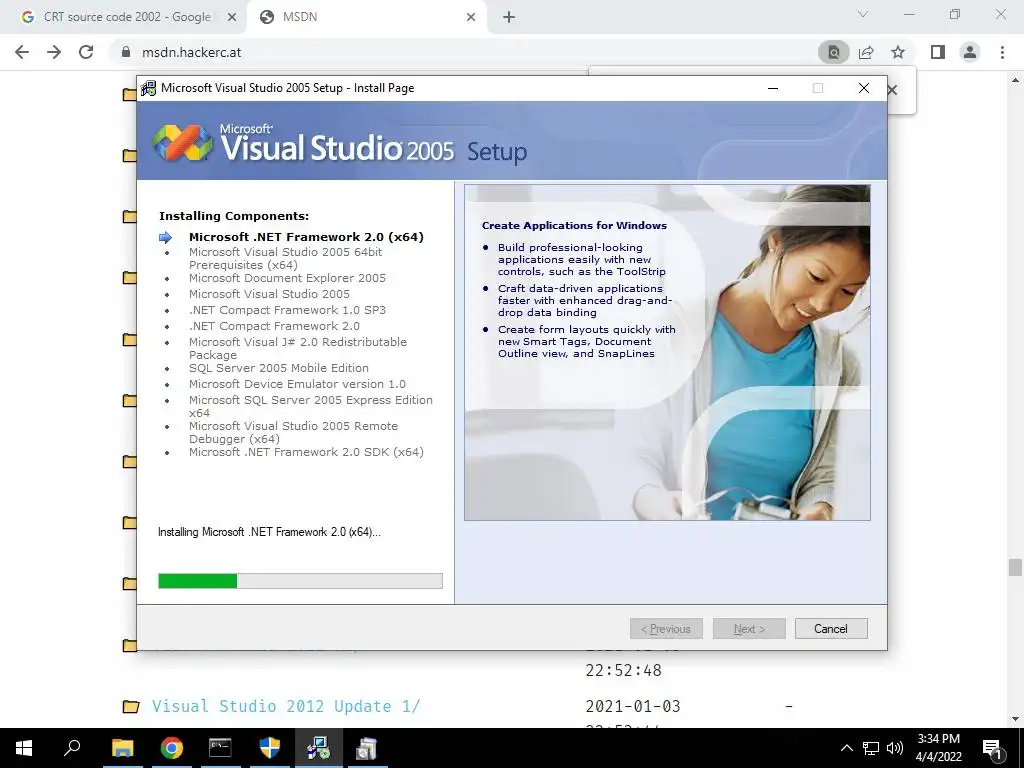Click 'Installing Microsoft .NET Framework 2.0 (x64)...' status text

(269, 532)
